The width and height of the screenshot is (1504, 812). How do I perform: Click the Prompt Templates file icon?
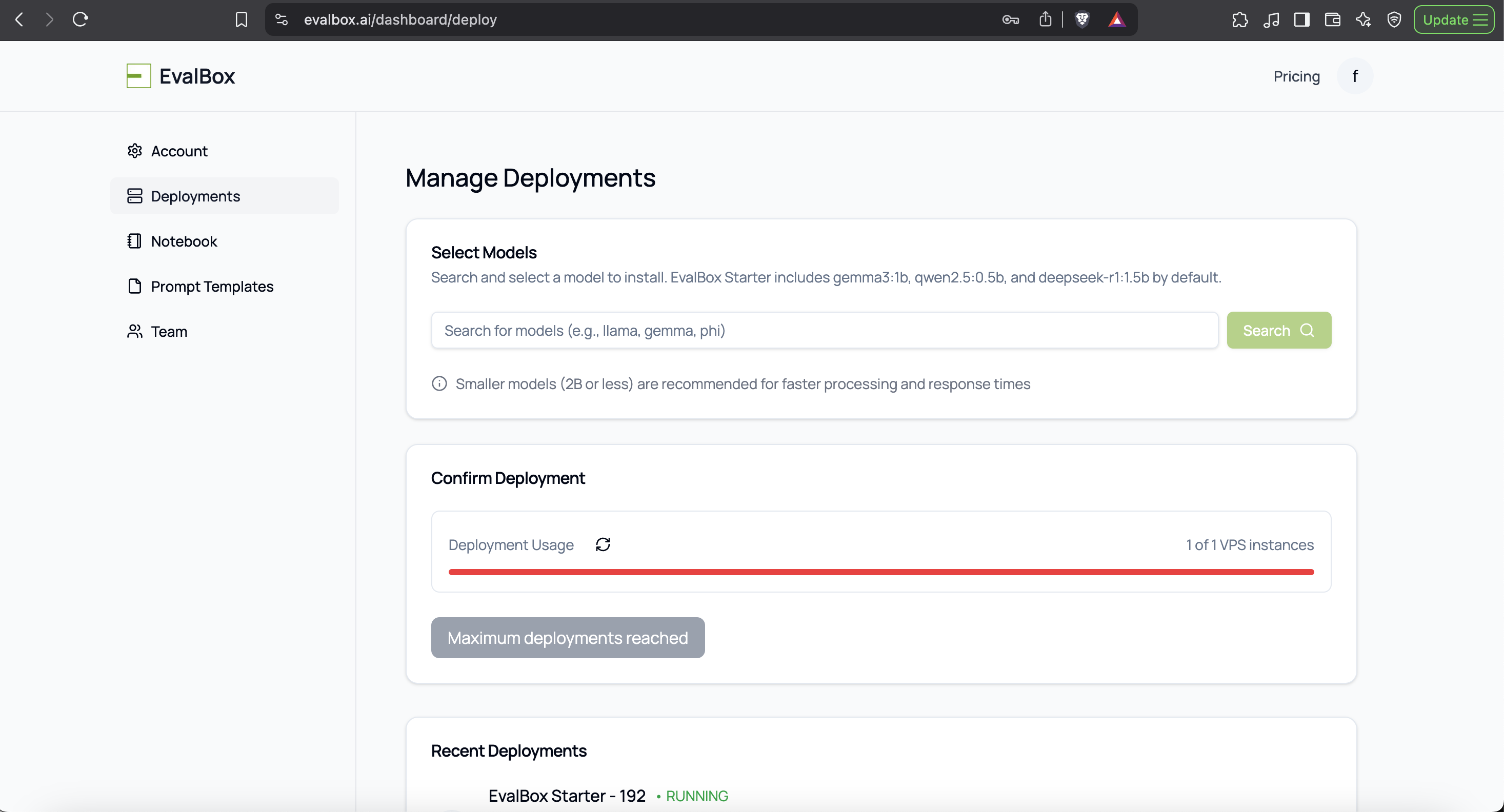point(135,286)
